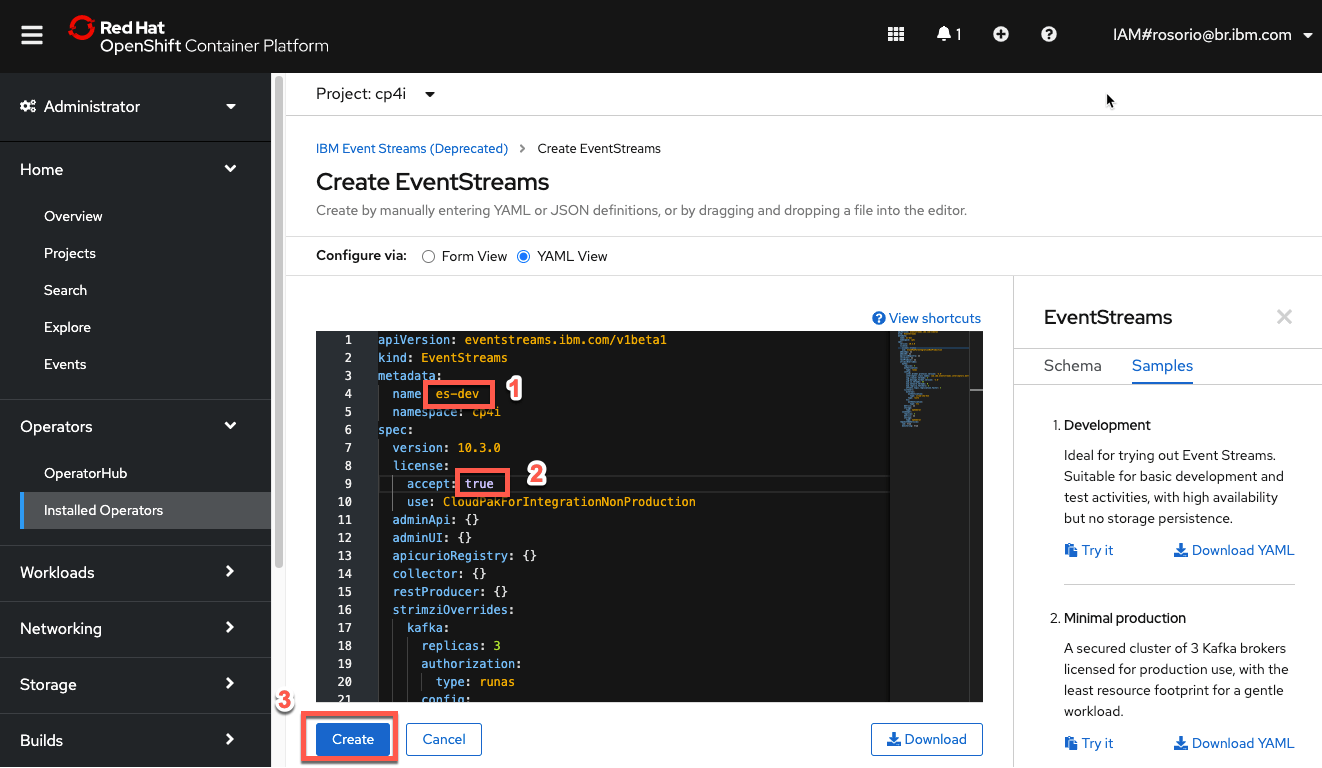The image size is (1322, 768).
Task: Select the Form View radio button
Action: click(428, 256)
